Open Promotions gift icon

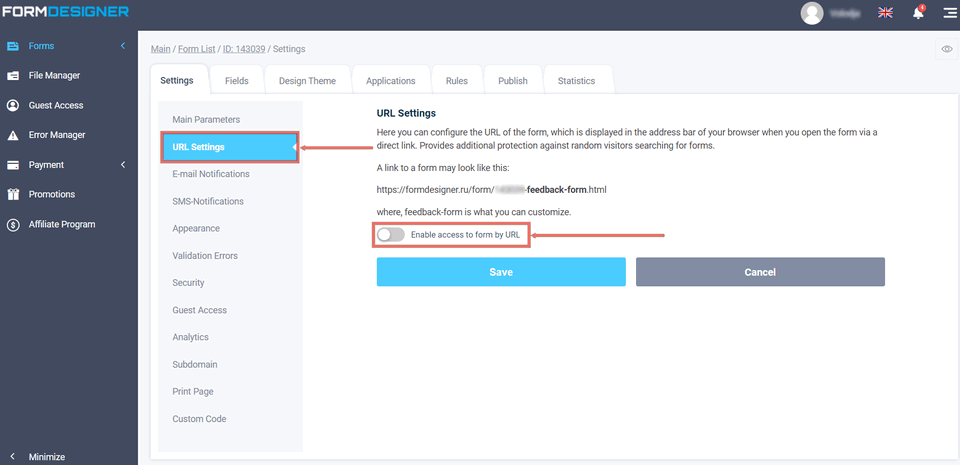tap(13, 194)
